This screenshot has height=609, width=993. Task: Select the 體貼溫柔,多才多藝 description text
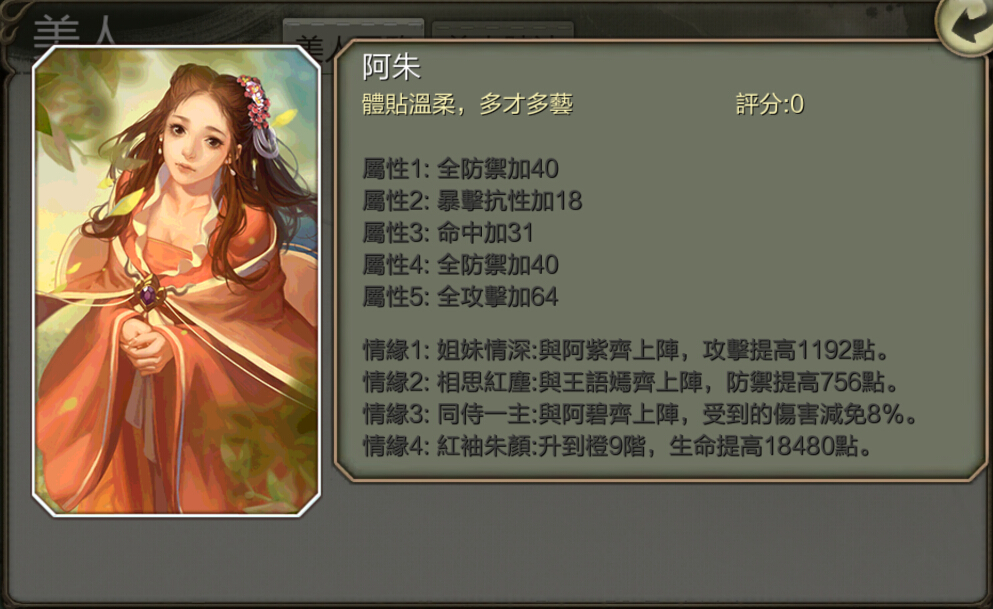tap(467, 104)
